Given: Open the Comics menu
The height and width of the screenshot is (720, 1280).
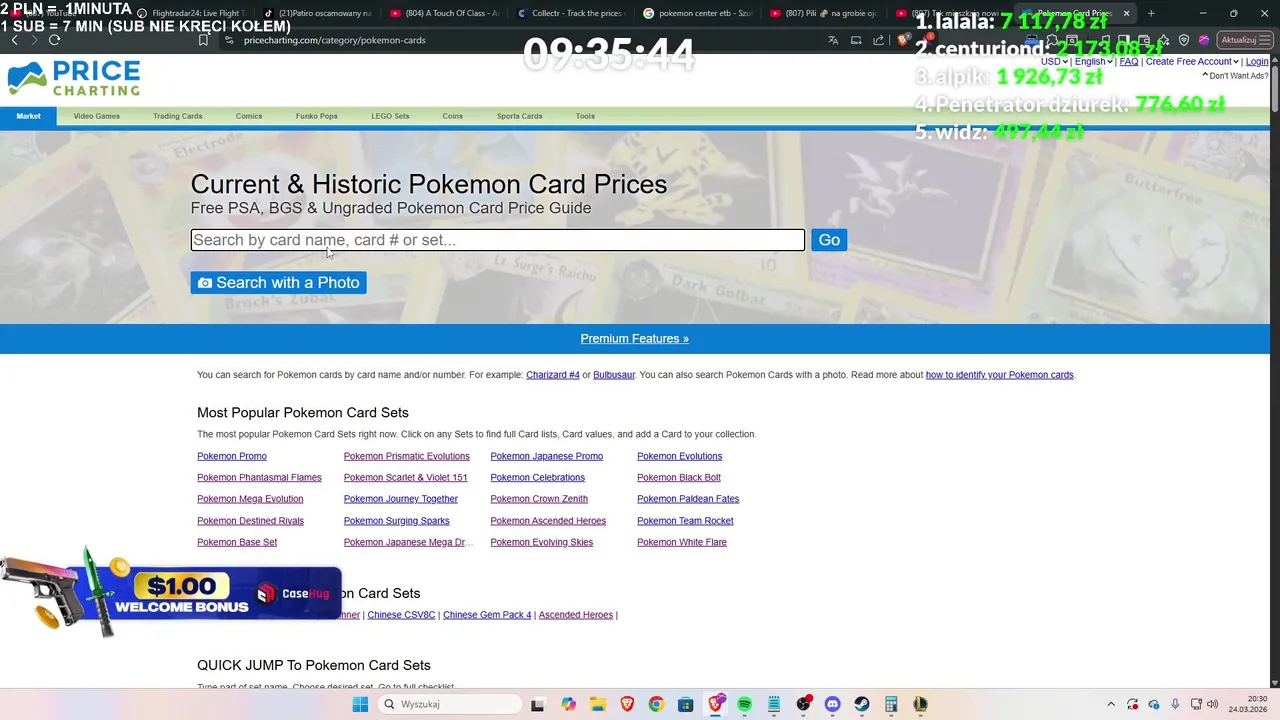Looking at the screenshot, I should click(249, 116).
